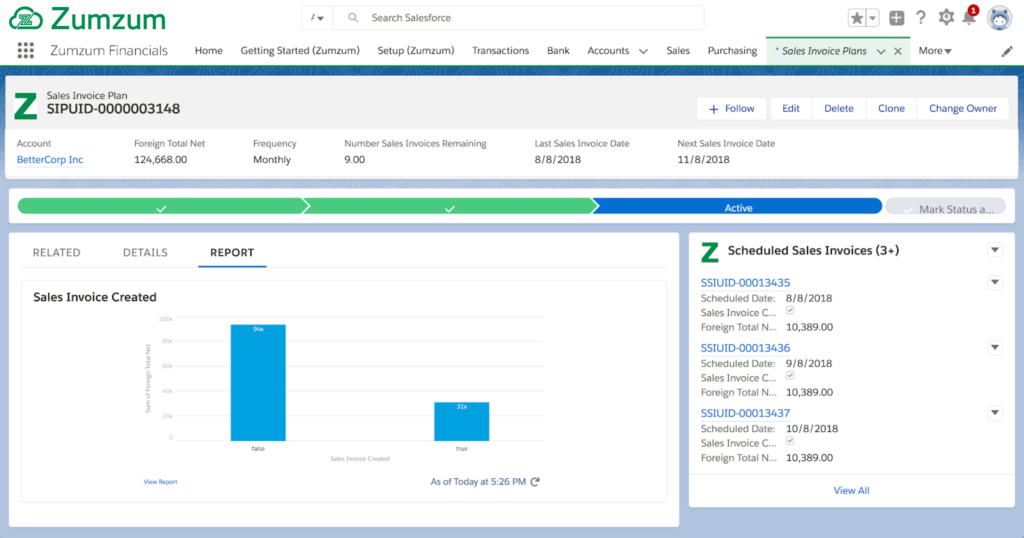
Task: Open the BetterCorp Inc account link
Action: 50,159
